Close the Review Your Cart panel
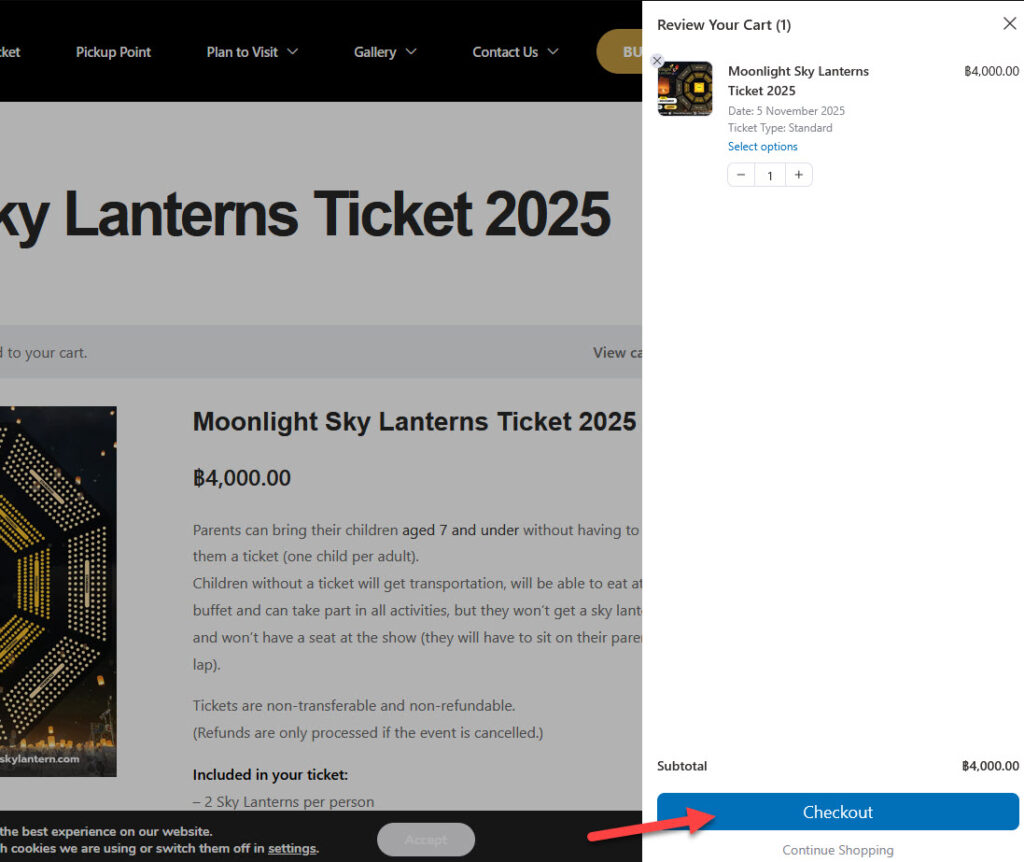1024x862 pixels. [x=1009, y=24]
